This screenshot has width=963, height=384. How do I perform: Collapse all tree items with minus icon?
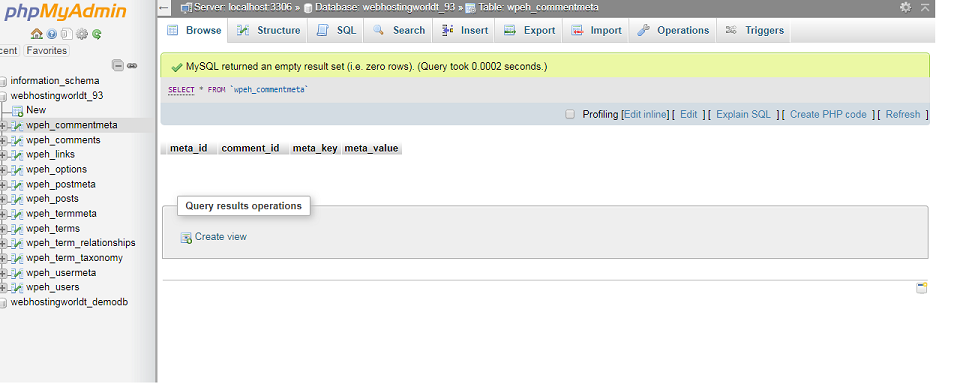tap(118, 65)
